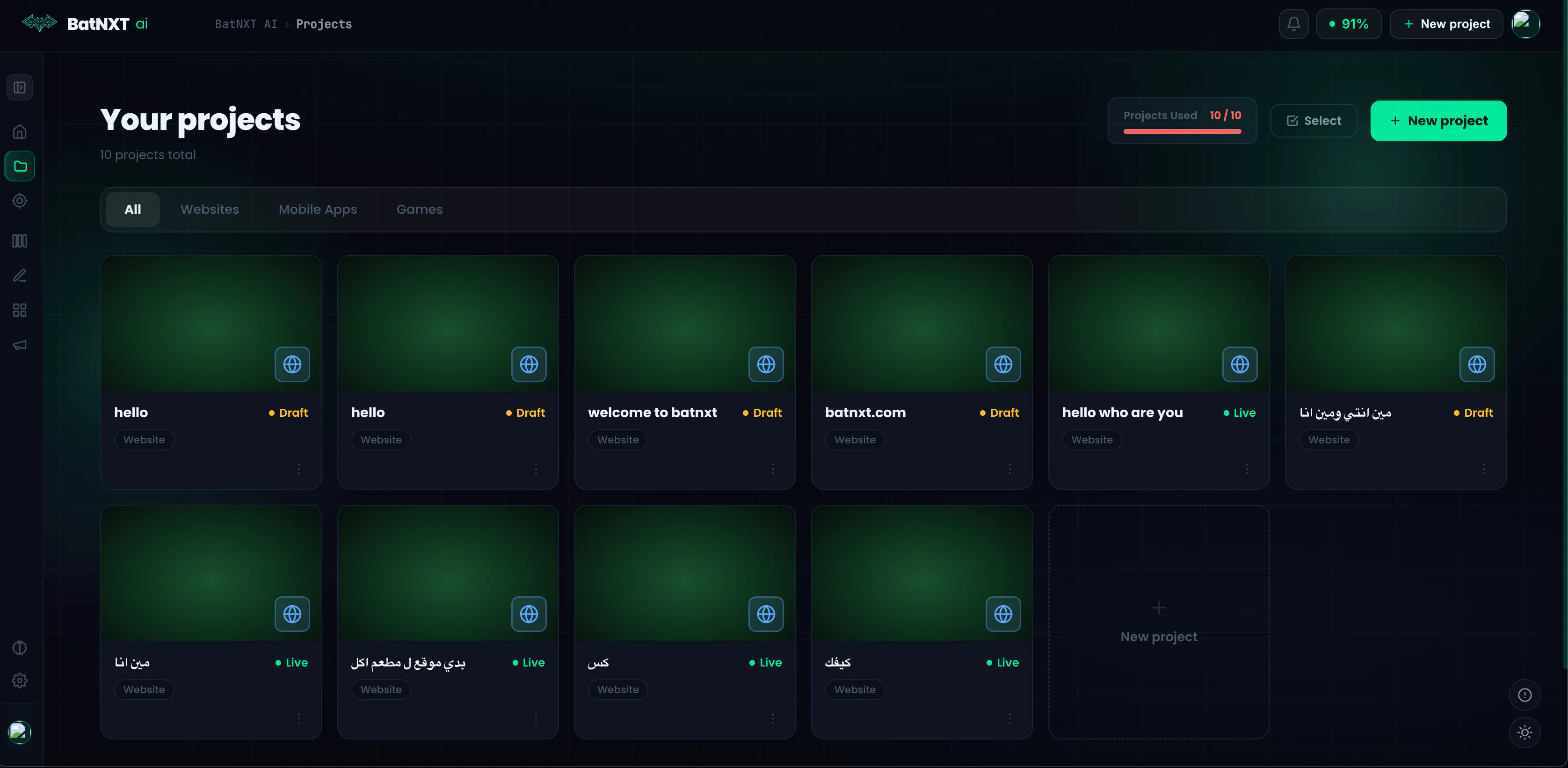1568x768 pixels.
Task: Open the notifications bell
Action: coord(1293,24)
